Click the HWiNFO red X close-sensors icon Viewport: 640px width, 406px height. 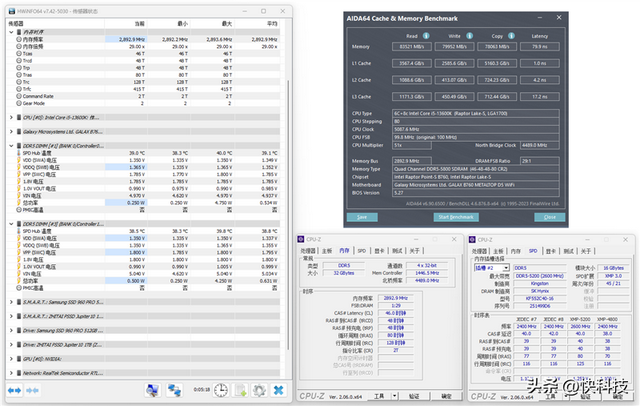(x=279, y=389)
